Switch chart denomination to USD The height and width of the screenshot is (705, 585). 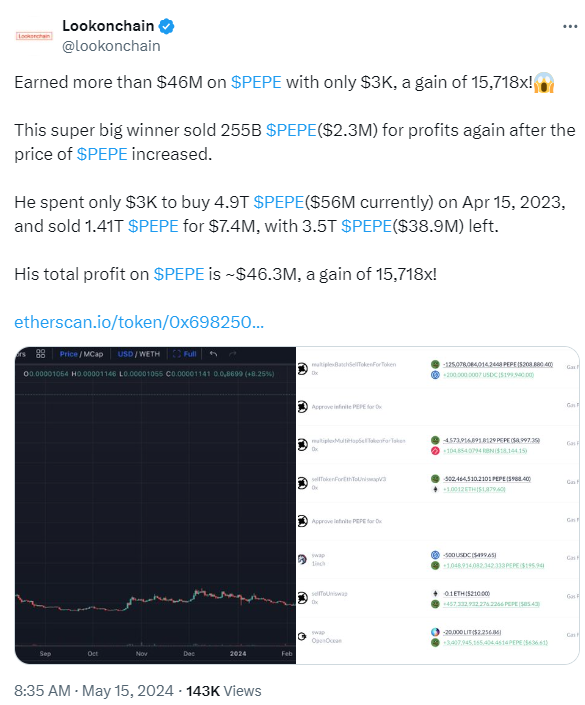[x=125, y=354]
